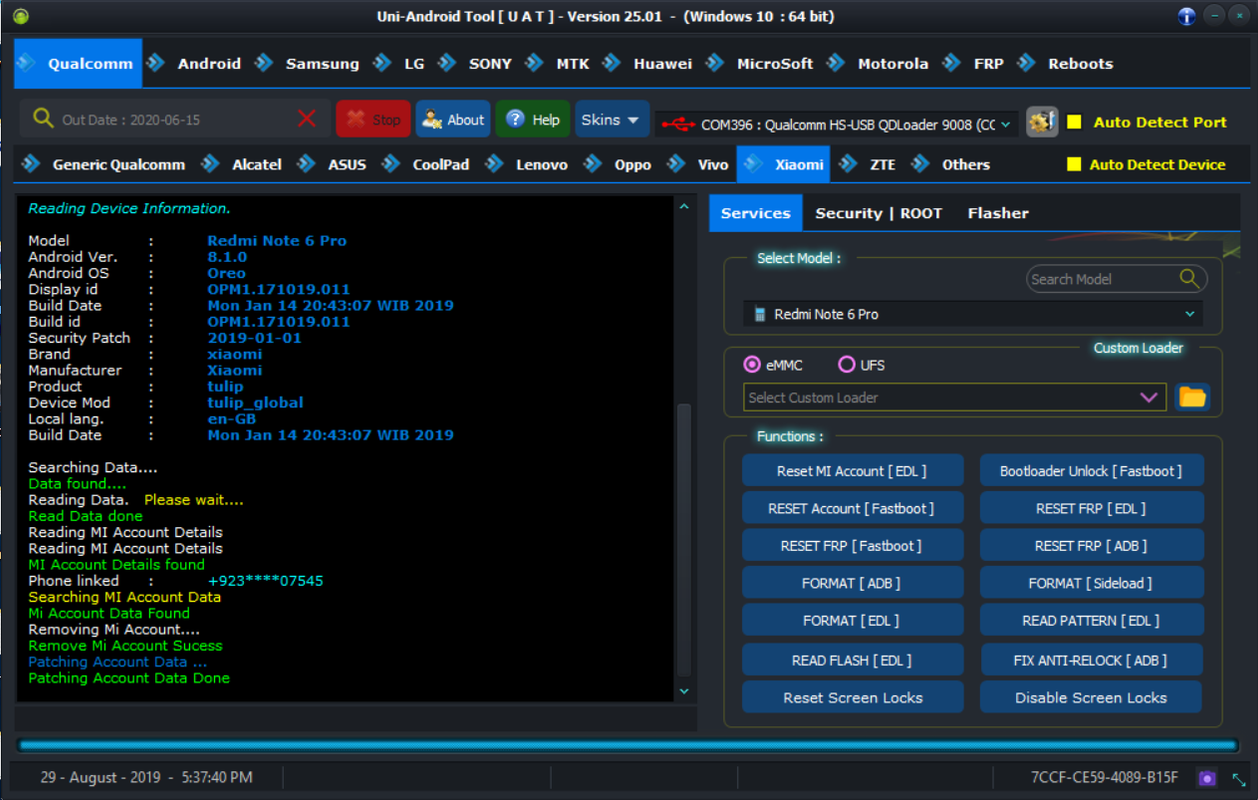
Task: Click the arrow icon before Android tab
Action: (x=155, y=63)
